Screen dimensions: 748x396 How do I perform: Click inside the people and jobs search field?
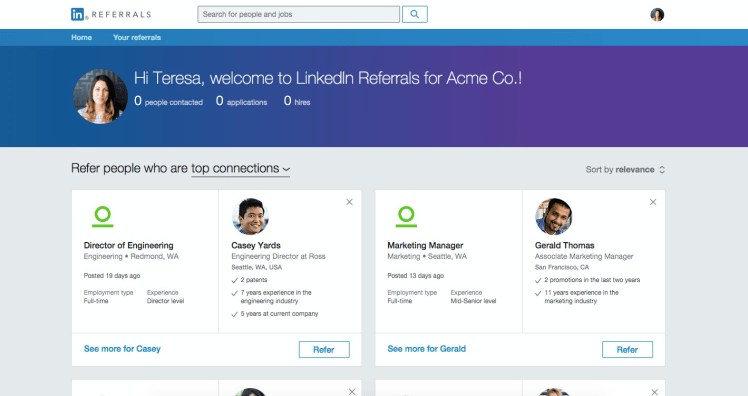click(x=299, y=14)
